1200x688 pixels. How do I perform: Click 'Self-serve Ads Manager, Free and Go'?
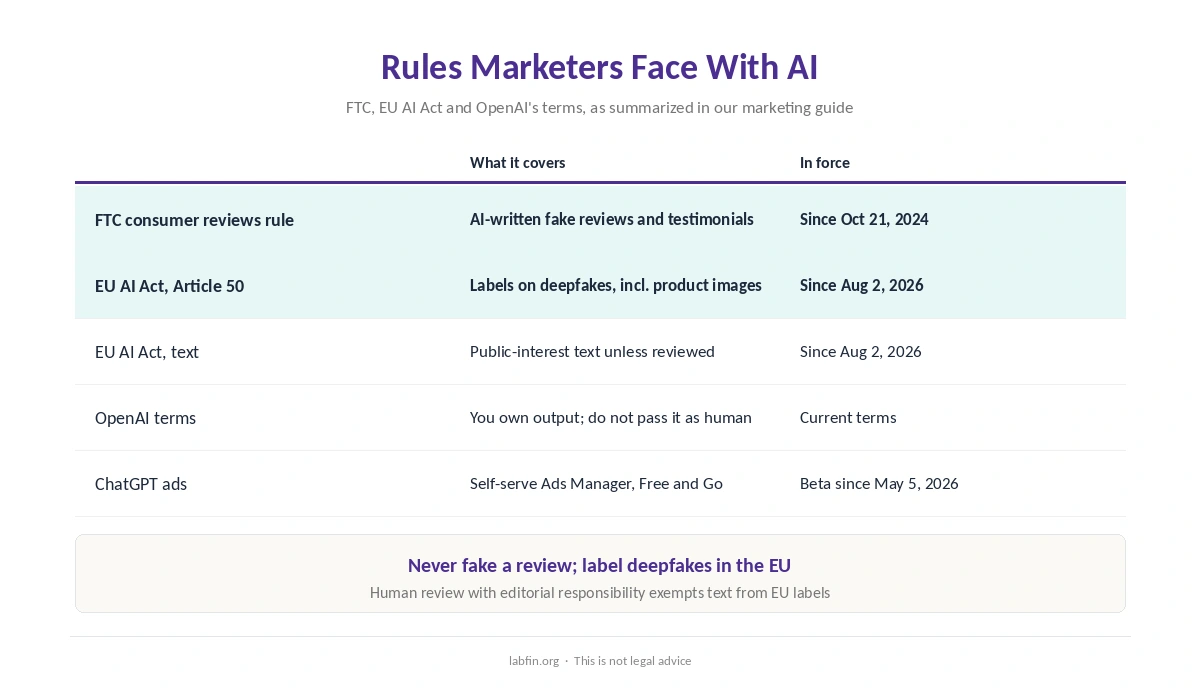[596, 483]
